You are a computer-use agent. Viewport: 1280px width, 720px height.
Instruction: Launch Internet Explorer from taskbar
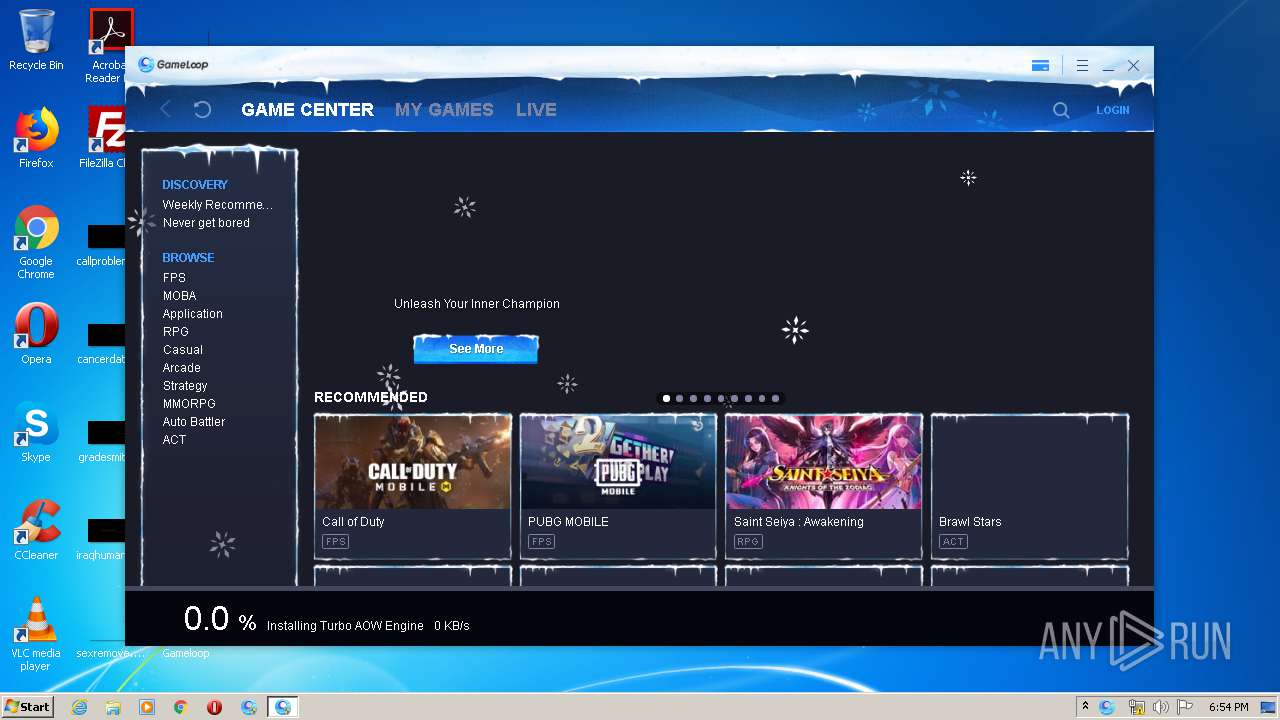pyautogui.click(x=79, y=707)
